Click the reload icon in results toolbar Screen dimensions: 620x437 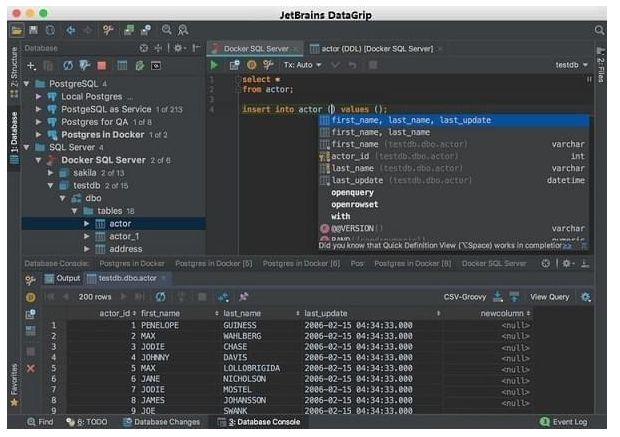[160, 297]
